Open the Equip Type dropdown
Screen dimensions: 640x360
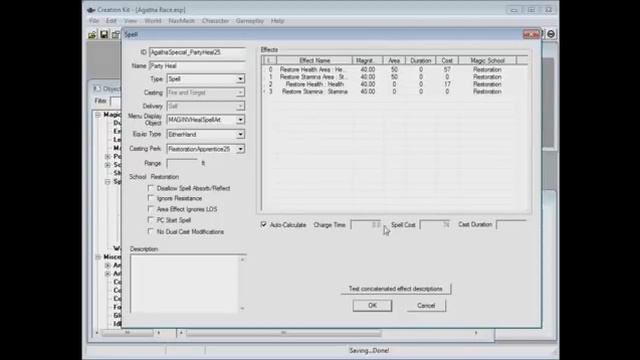240,134
